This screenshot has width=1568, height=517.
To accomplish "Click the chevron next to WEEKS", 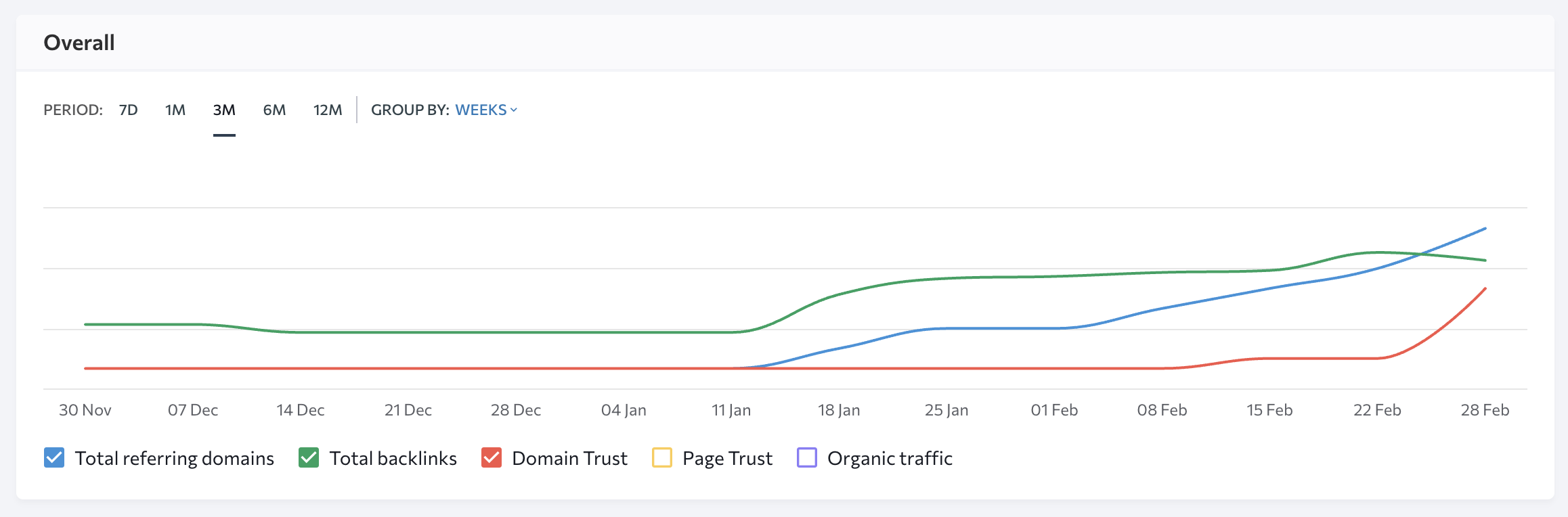I will coord(514,110).
